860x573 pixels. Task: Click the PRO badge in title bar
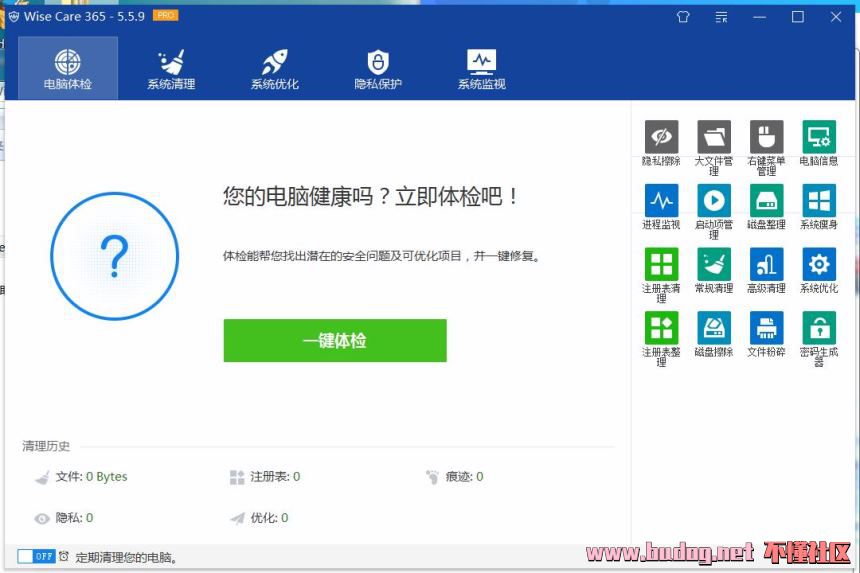click(166, 15)
